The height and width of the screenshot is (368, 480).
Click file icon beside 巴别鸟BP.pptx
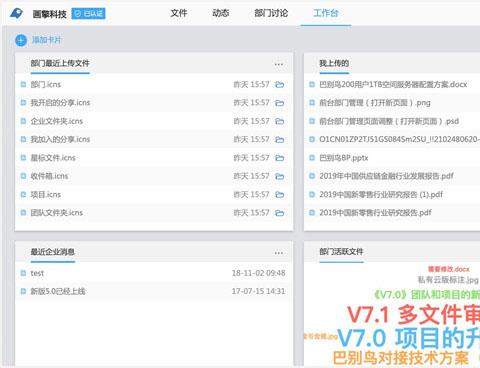tap(312, 158)
